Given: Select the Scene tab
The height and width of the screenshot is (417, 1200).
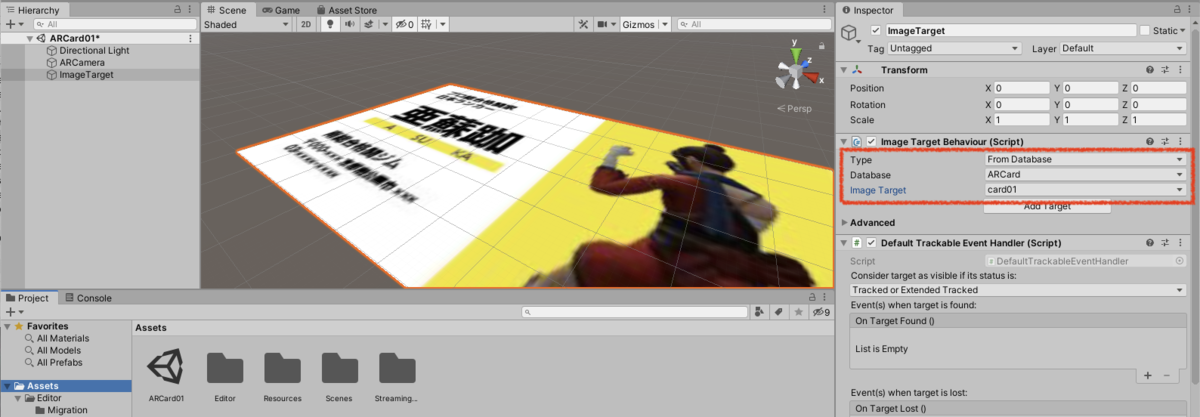Looking at the screenshot, I should click(x=228, y=9).
